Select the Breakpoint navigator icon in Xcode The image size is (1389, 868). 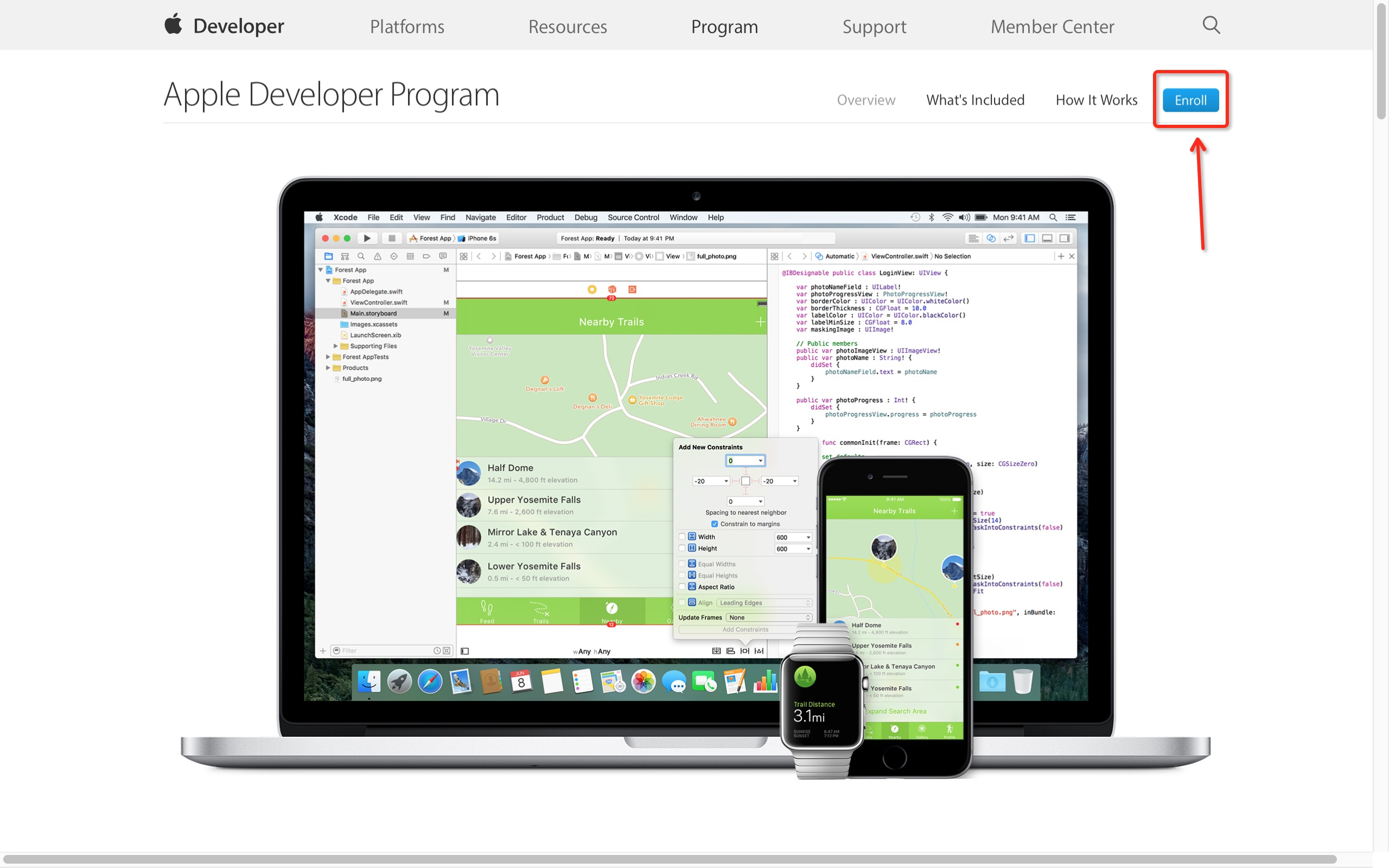[426, 256]
